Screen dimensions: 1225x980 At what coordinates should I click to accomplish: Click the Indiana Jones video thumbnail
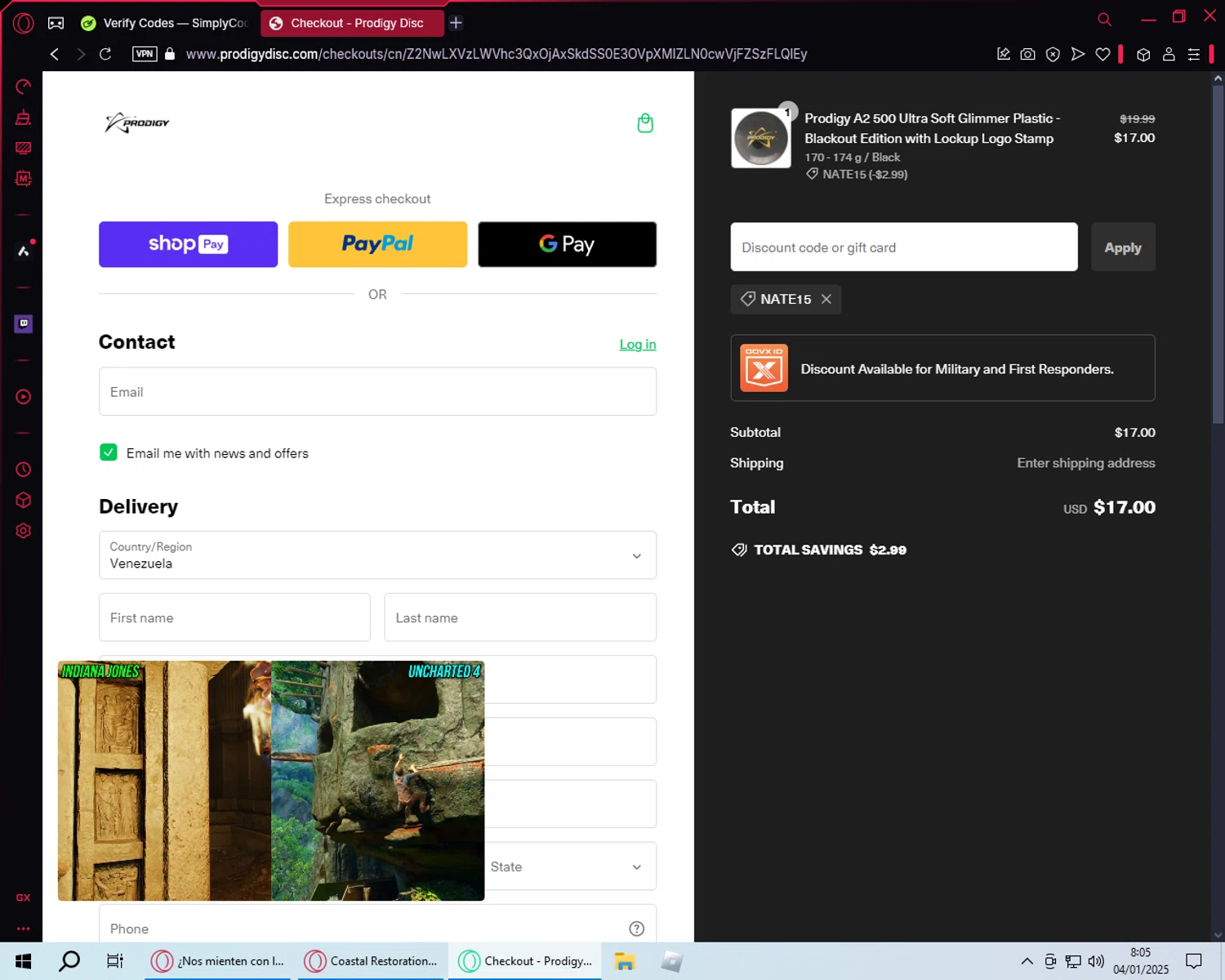click(x=164, y=781)
